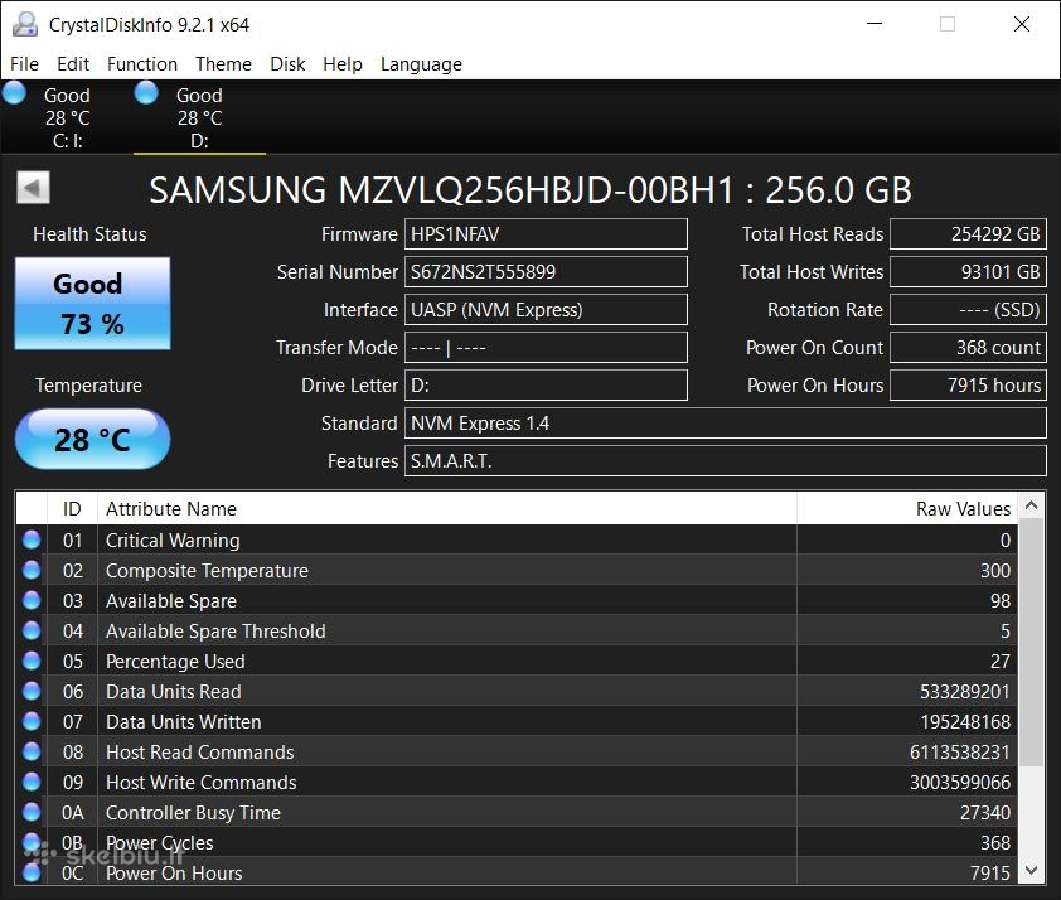Select the Composite Temperature attribute name
The image size is (1061, 900).
(206, 570)
